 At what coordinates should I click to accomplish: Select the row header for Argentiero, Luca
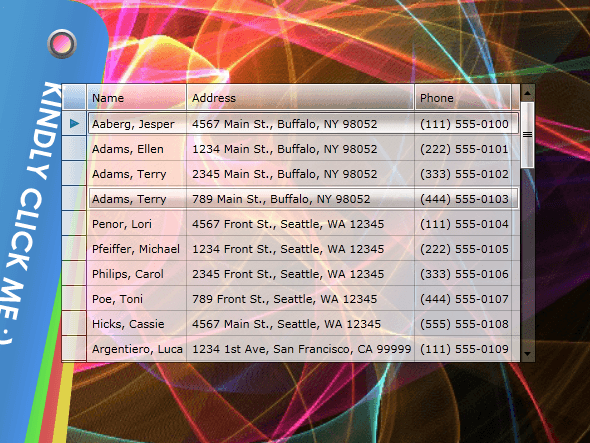[74, 349]
